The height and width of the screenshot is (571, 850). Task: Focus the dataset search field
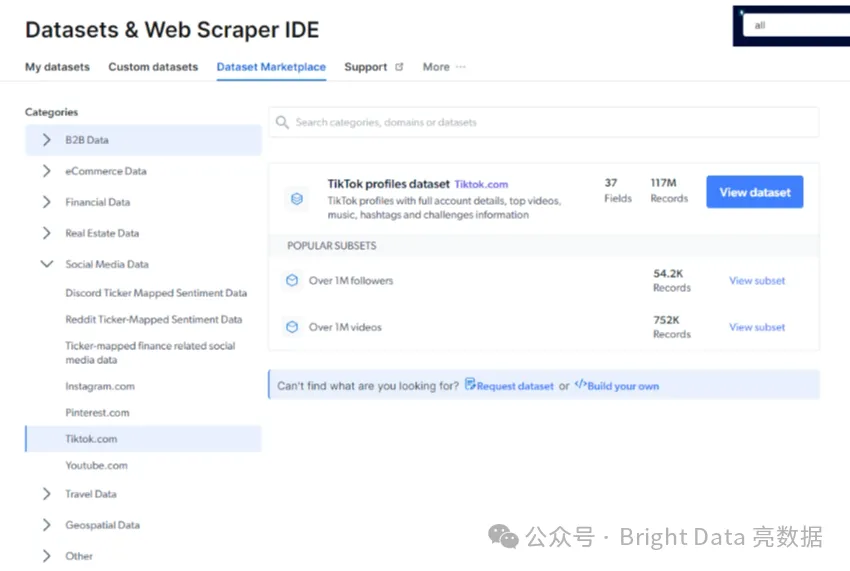click(x=550, y=123)
